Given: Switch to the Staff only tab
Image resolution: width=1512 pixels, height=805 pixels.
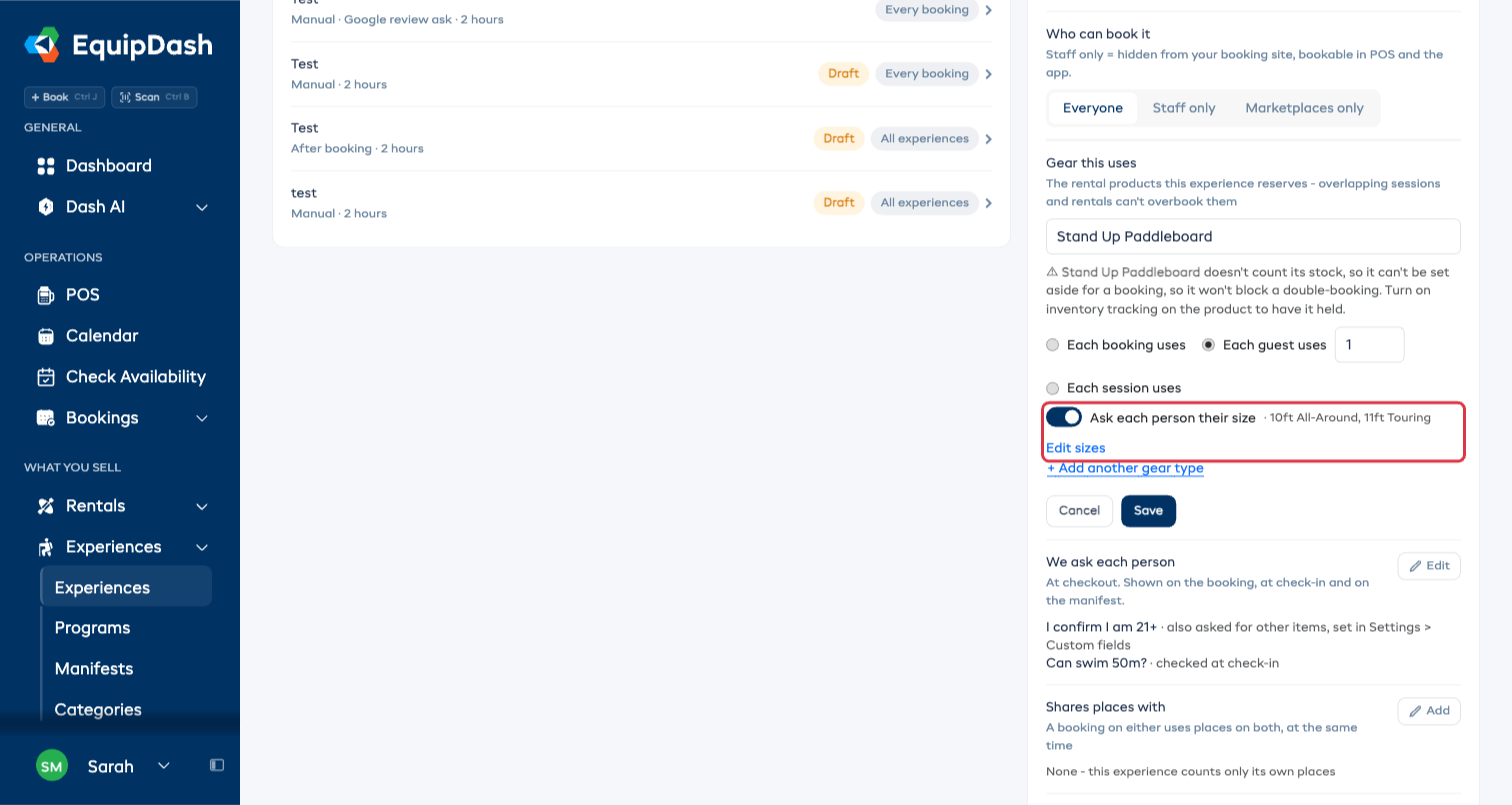Looking at the screenshot, I should (1184, 108).
